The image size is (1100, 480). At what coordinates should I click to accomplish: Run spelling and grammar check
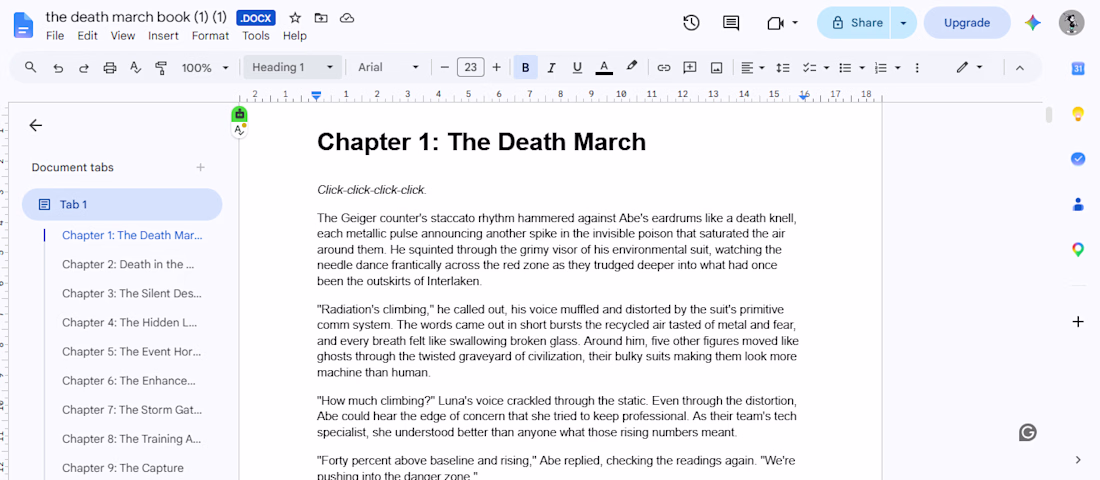pyautogui.click(x=135, y=68)
